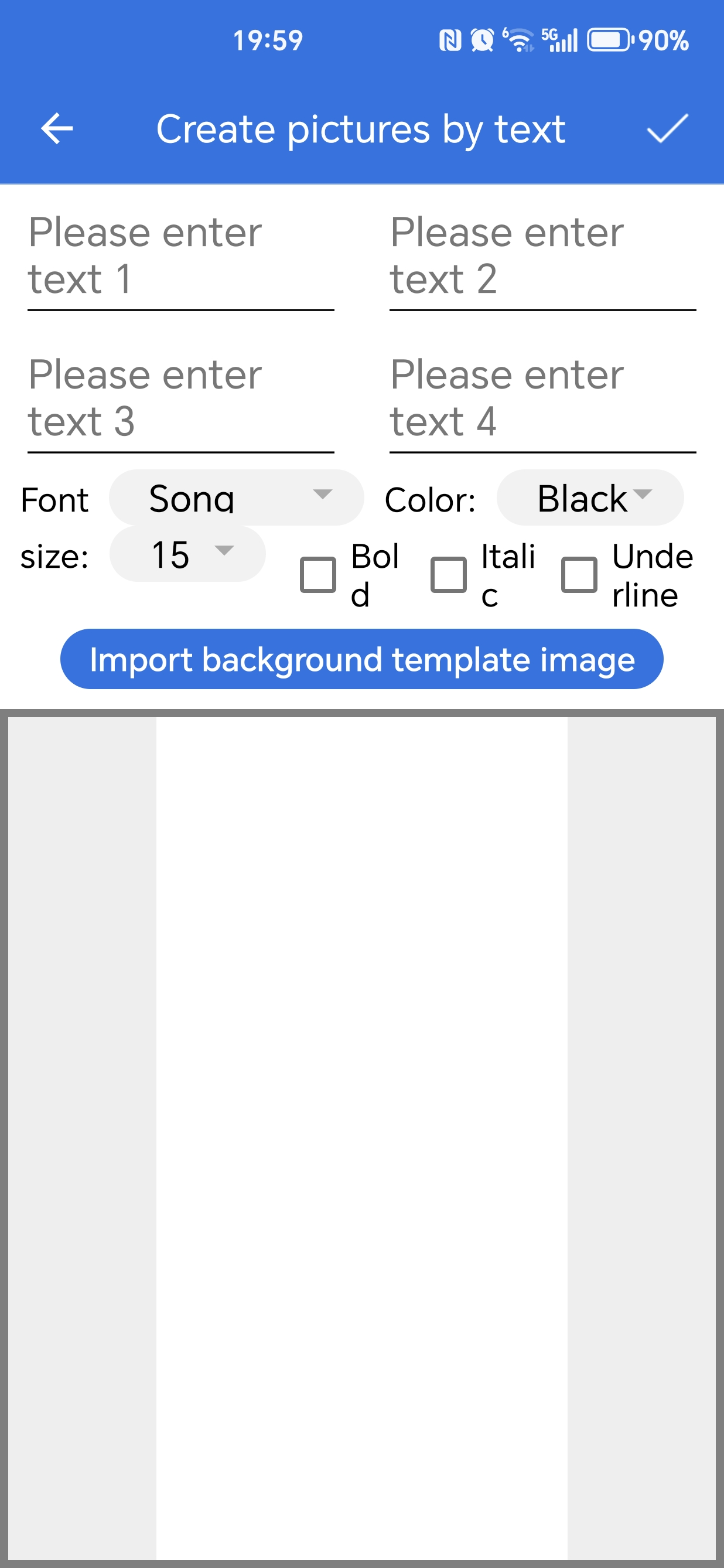724x1568 pixels.
Task: Tap the Wi-Fi status icon
Action: 518,41
